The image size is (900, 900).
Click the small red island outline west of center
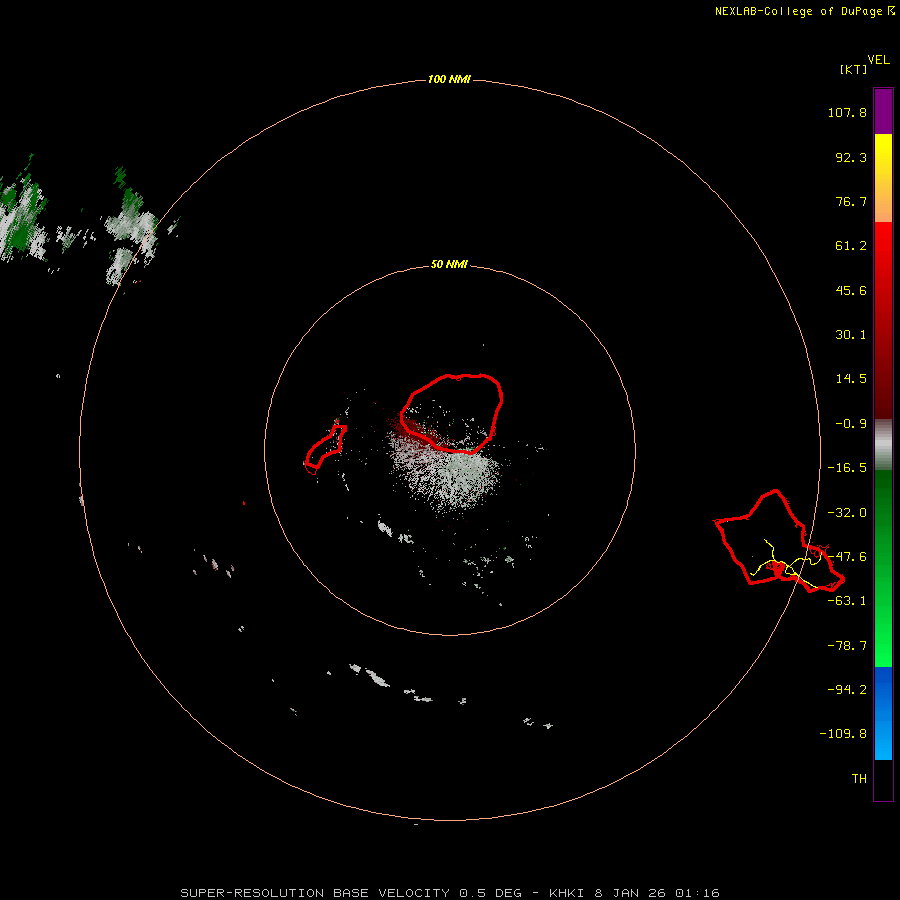(325, 449)
